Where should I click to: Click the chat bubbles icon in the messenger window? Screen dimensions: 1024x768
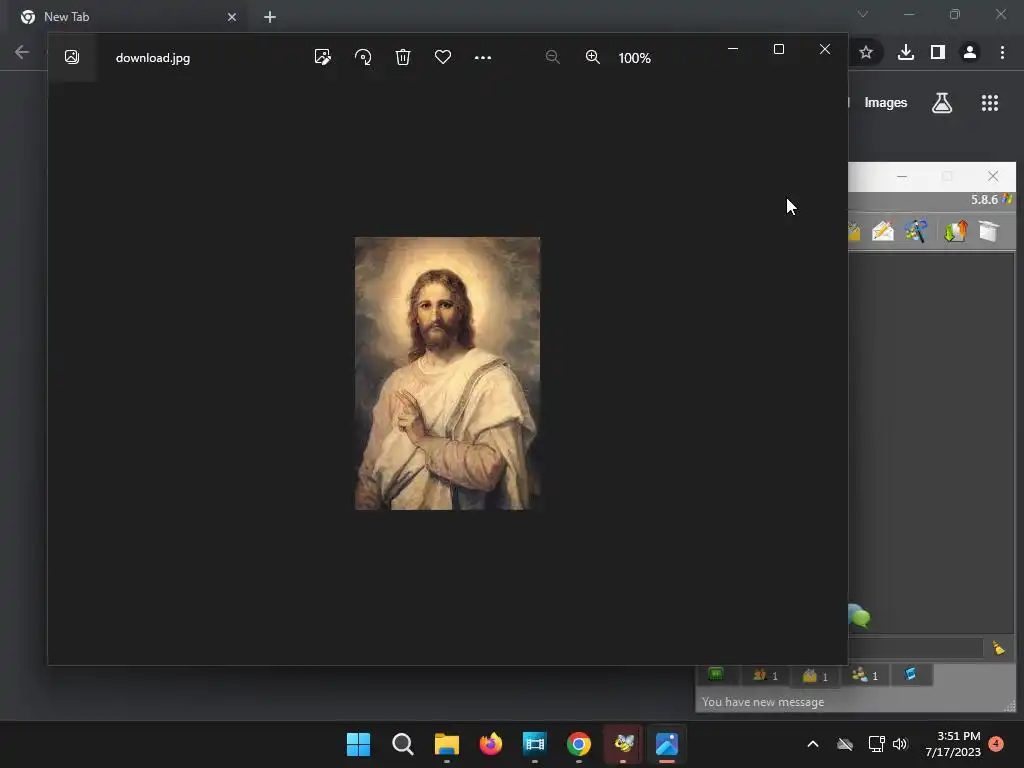pyautogui.click(x=859, y=615)
